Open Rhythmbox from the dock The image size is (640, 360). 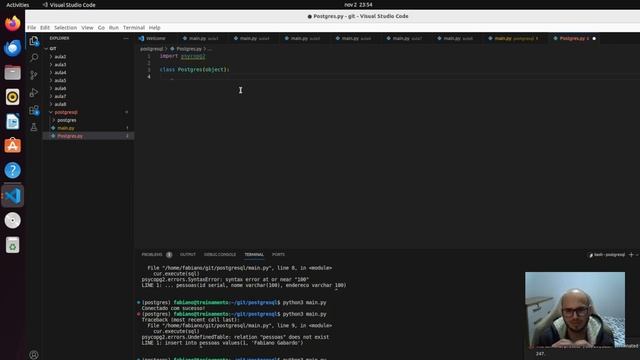coord(13,97)
